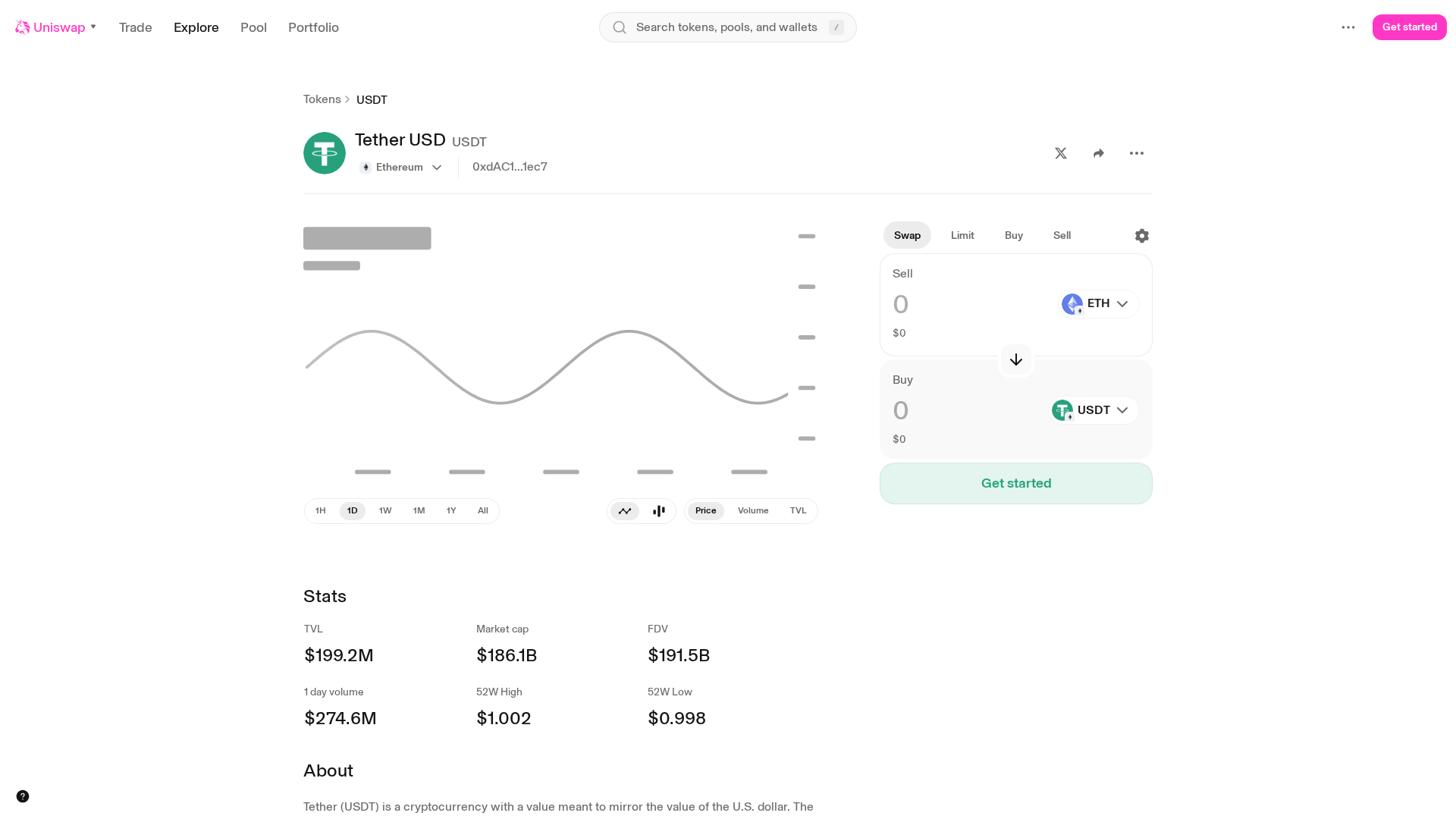Click the USDT ticker beside Tether USD

(469, 142)
